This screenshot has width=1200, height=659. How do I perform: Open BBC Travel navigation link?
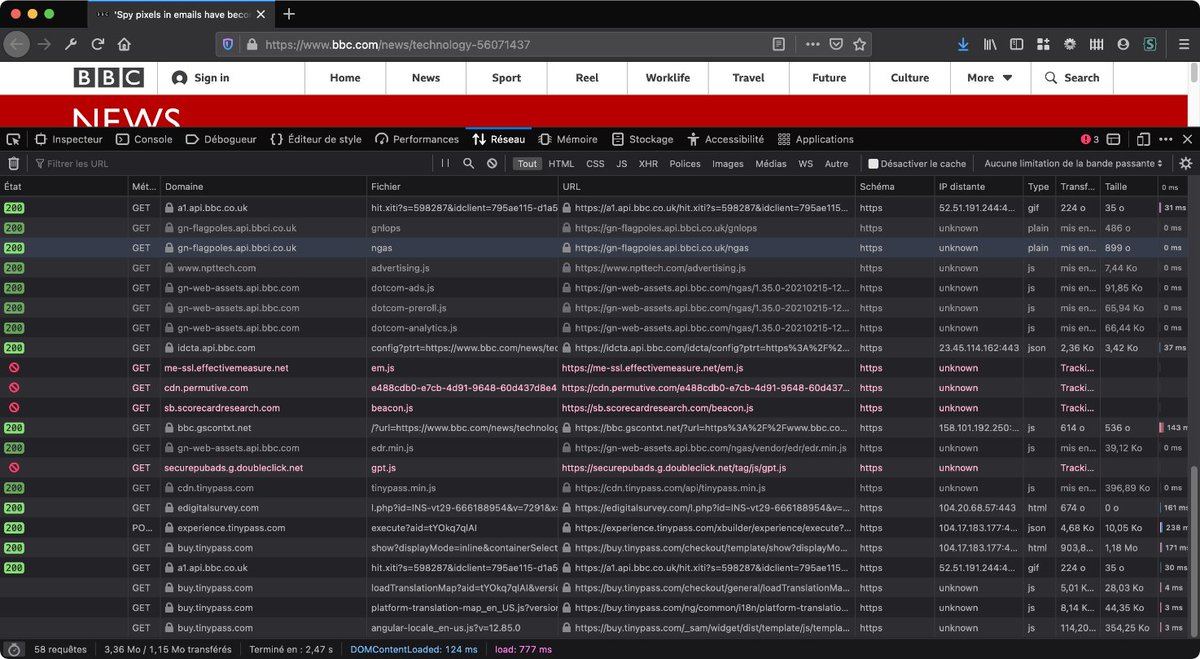pyautogui.click(x=748, y=78)
